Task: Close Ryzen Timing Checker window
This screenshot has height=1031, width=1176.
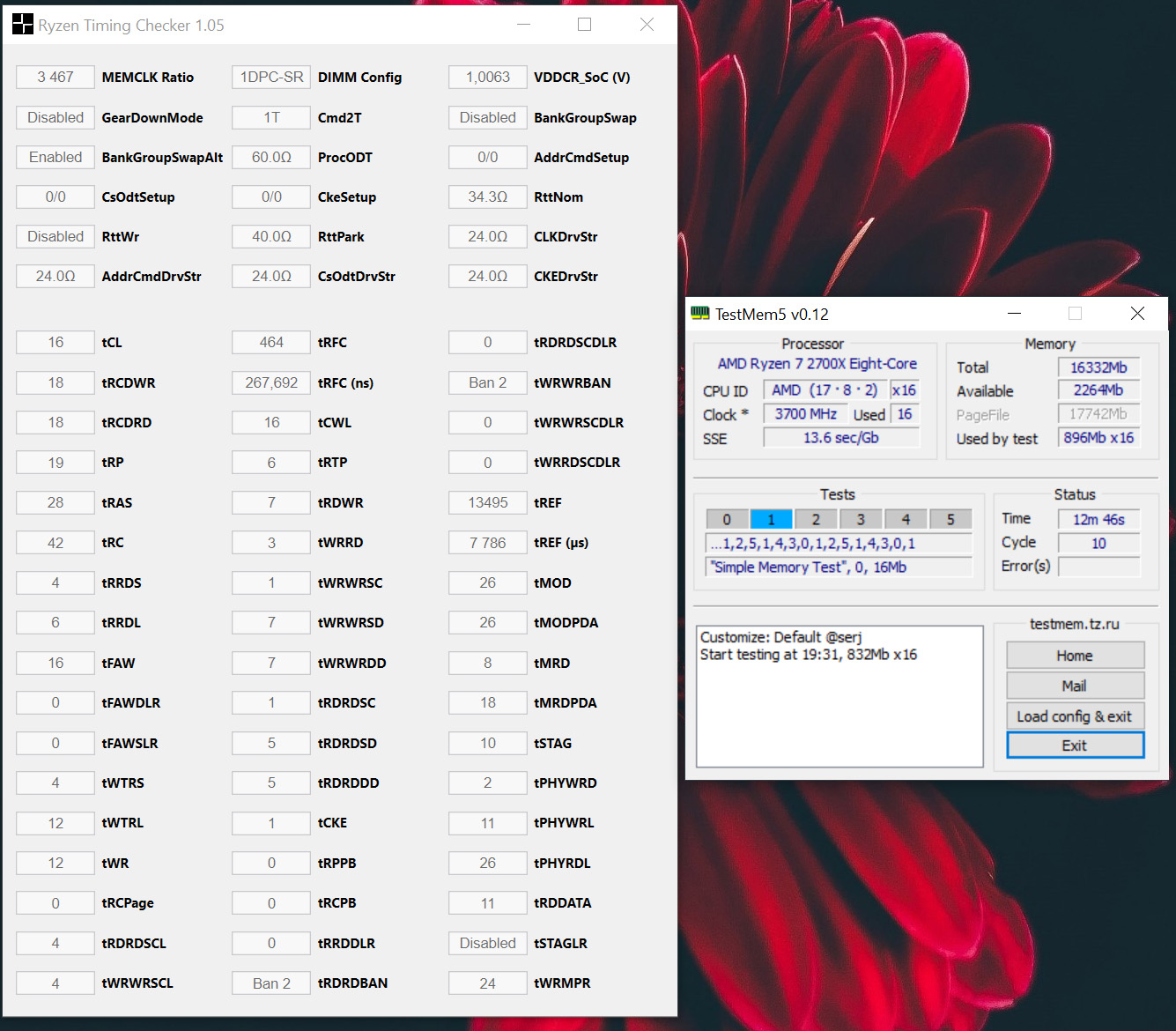Action: click(647, 25)
